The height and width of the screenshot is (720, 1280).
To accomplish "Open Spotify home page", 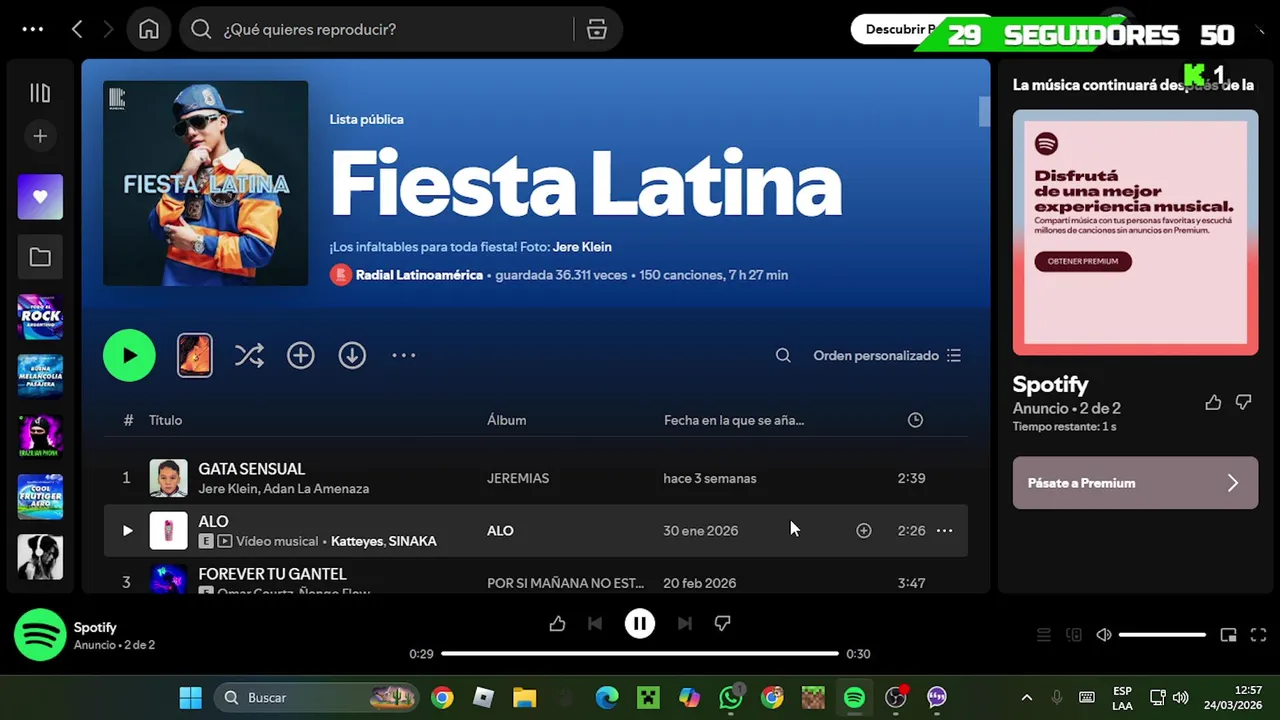I will point(149,29).
